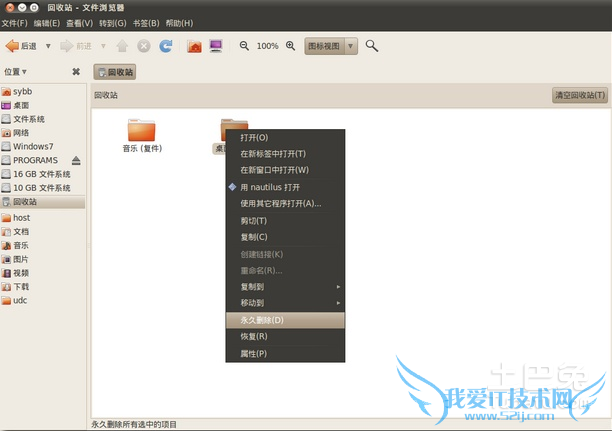Open the 帮助(H) menu
Screen dimensions: 612x431
(179, 23)
